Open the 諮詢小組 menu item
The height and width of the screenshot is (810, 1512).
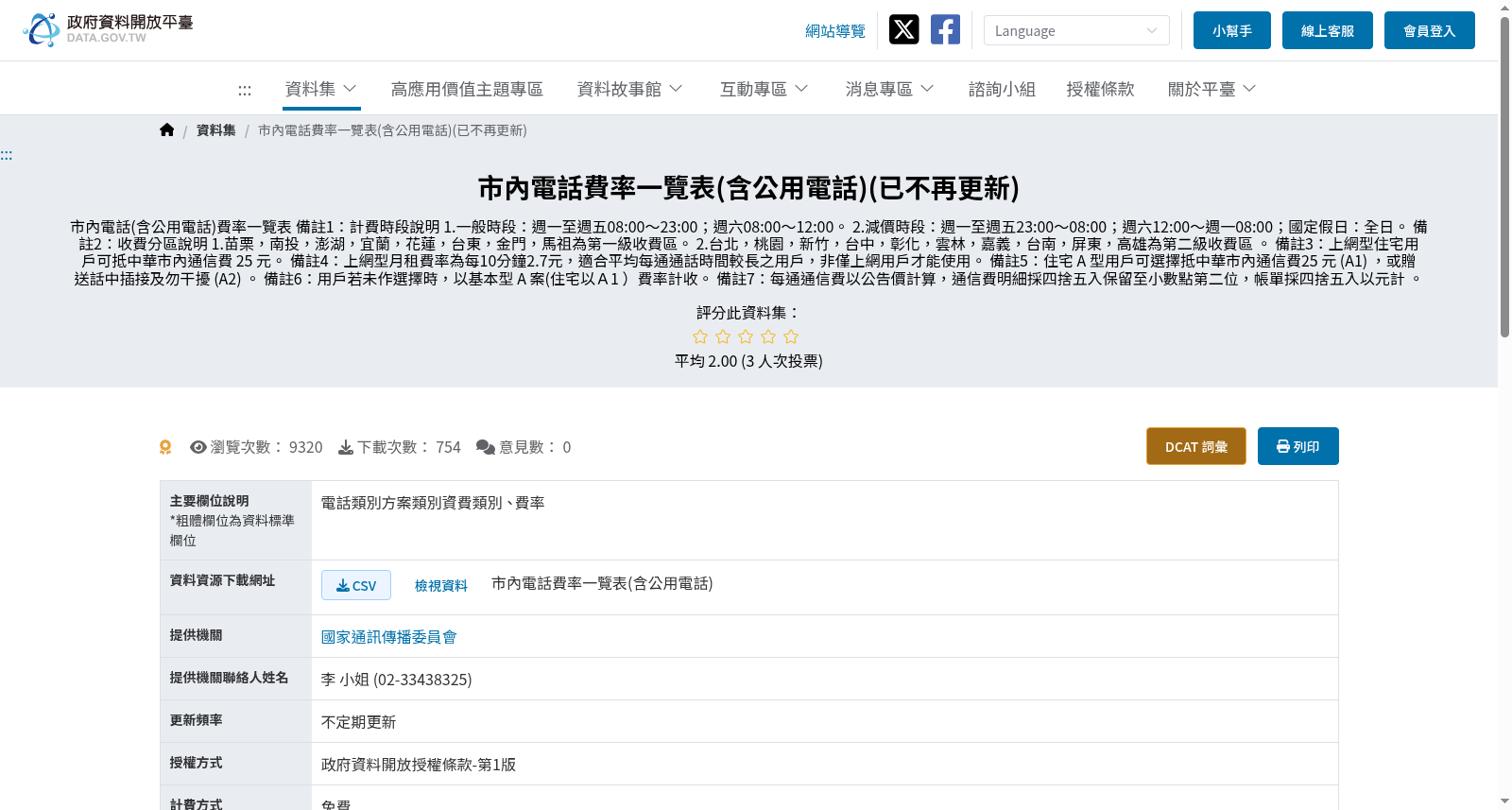coord(1002,89)
